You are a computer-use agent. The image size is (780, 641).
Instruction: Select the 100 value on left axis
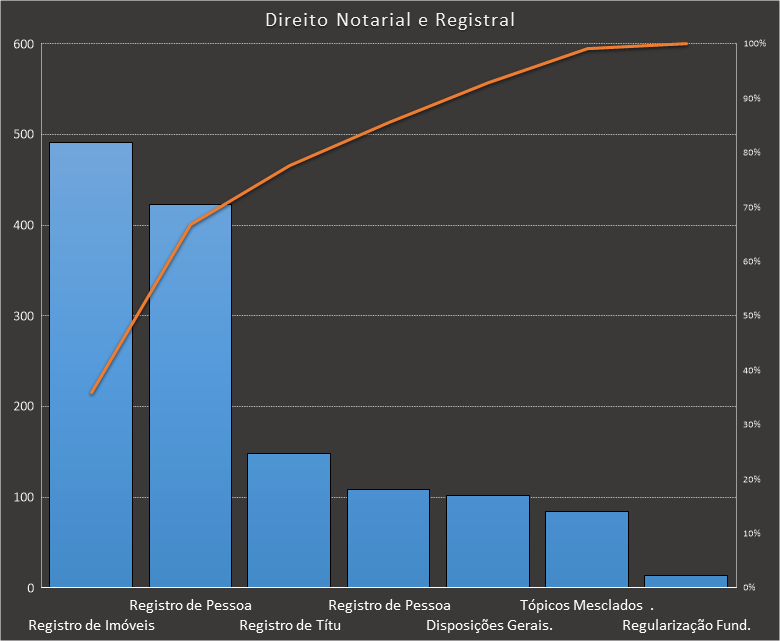pos(23,497)
